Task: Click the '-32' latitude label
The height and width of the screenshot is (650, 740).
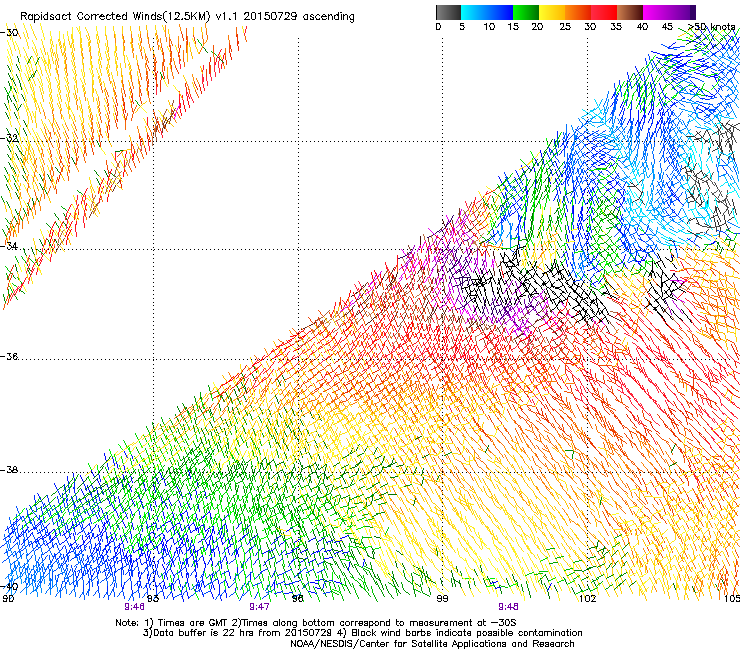Action: pos(9,138)
